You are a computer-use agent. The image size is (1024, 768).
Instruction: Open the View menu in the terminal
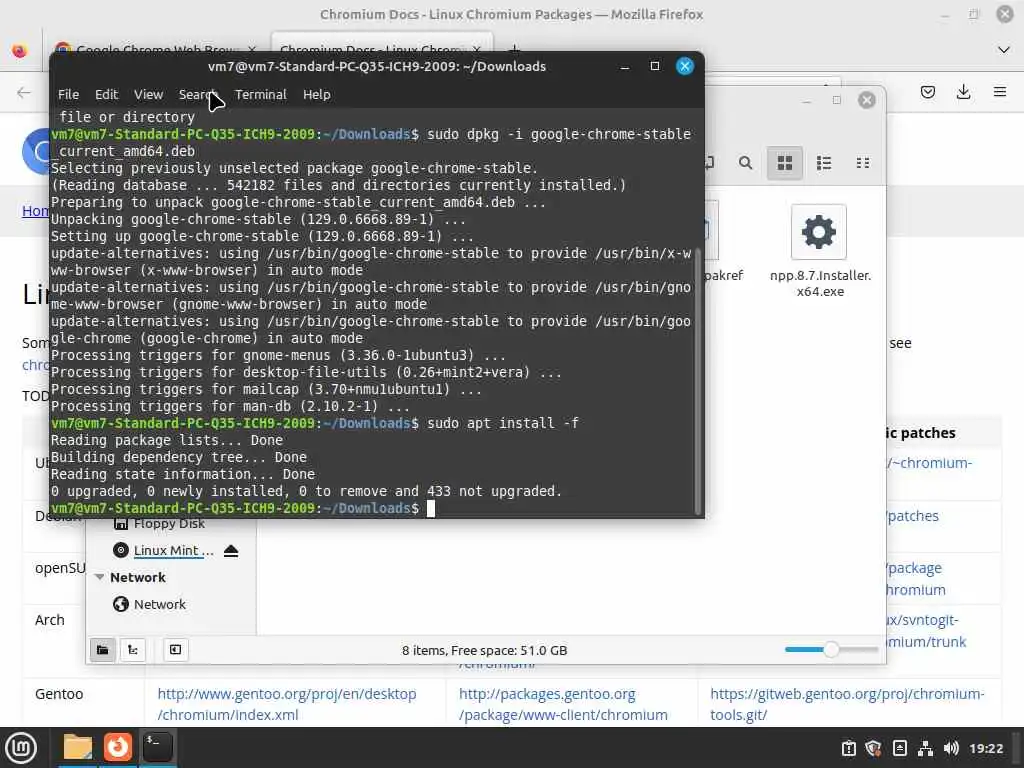point(148,95)
